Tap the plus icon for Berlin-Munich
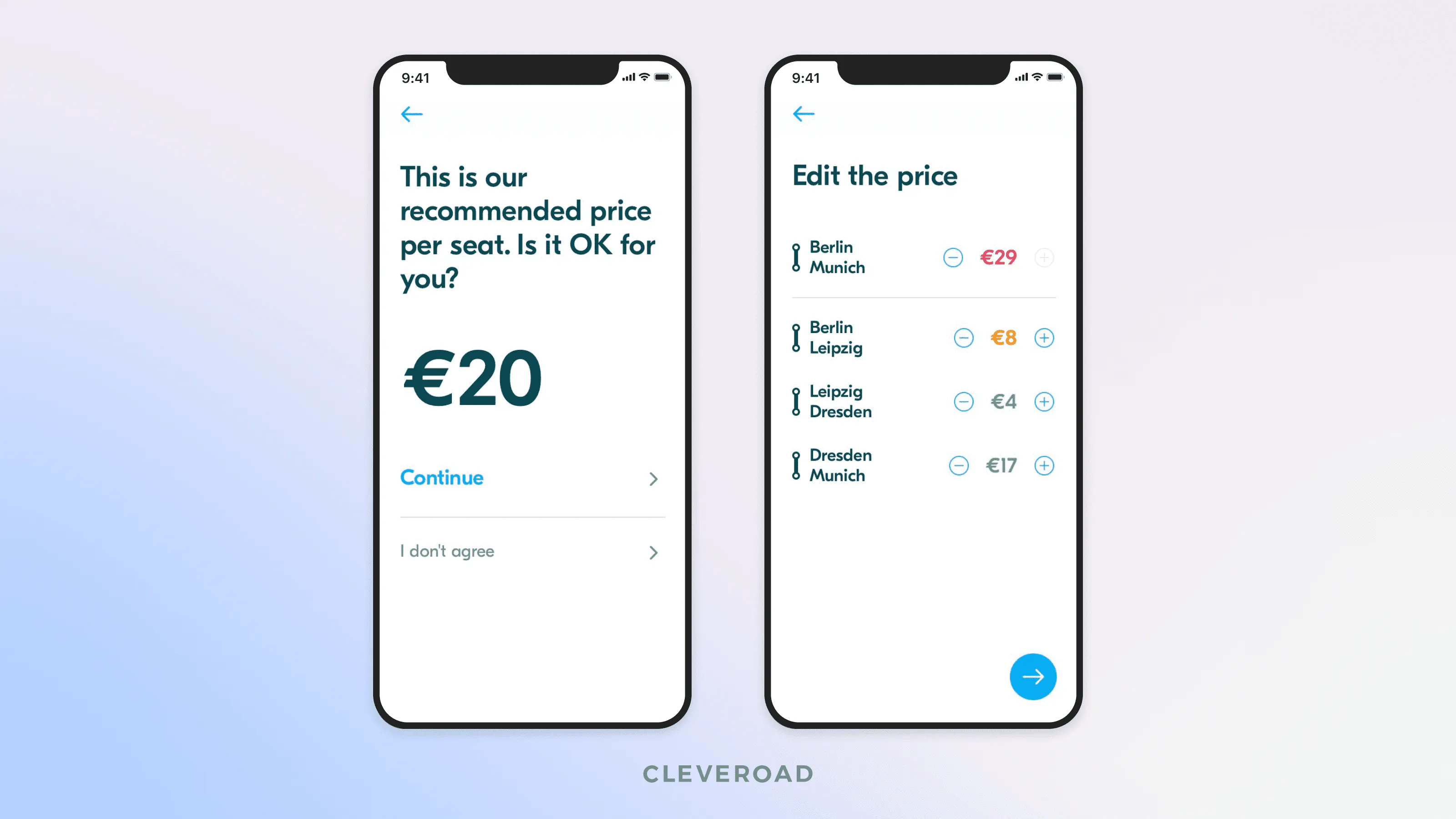Viewport: 1456px width, 819px height. click(1044, 257)
